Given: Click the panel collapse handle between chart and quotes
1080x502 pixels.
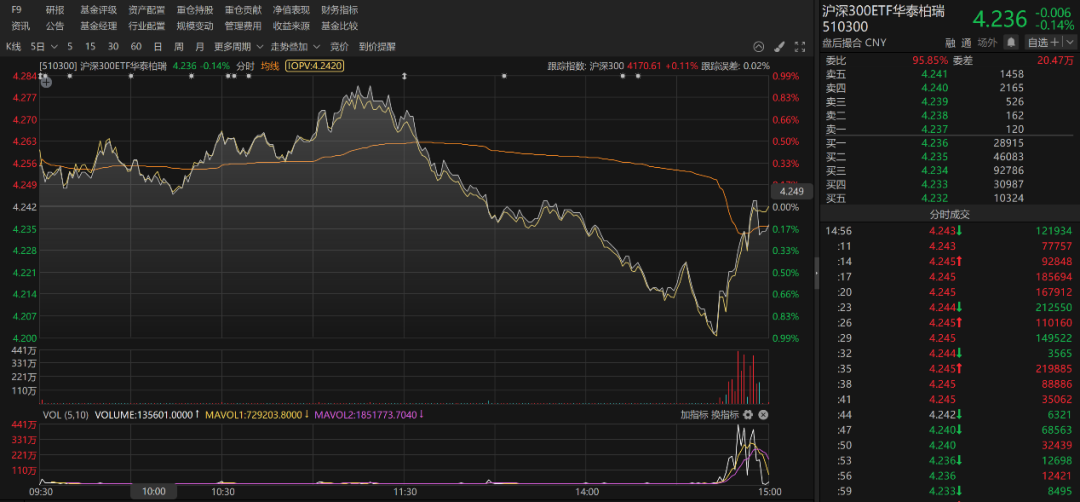Looking at the screenshot, I should click(816, 273).
